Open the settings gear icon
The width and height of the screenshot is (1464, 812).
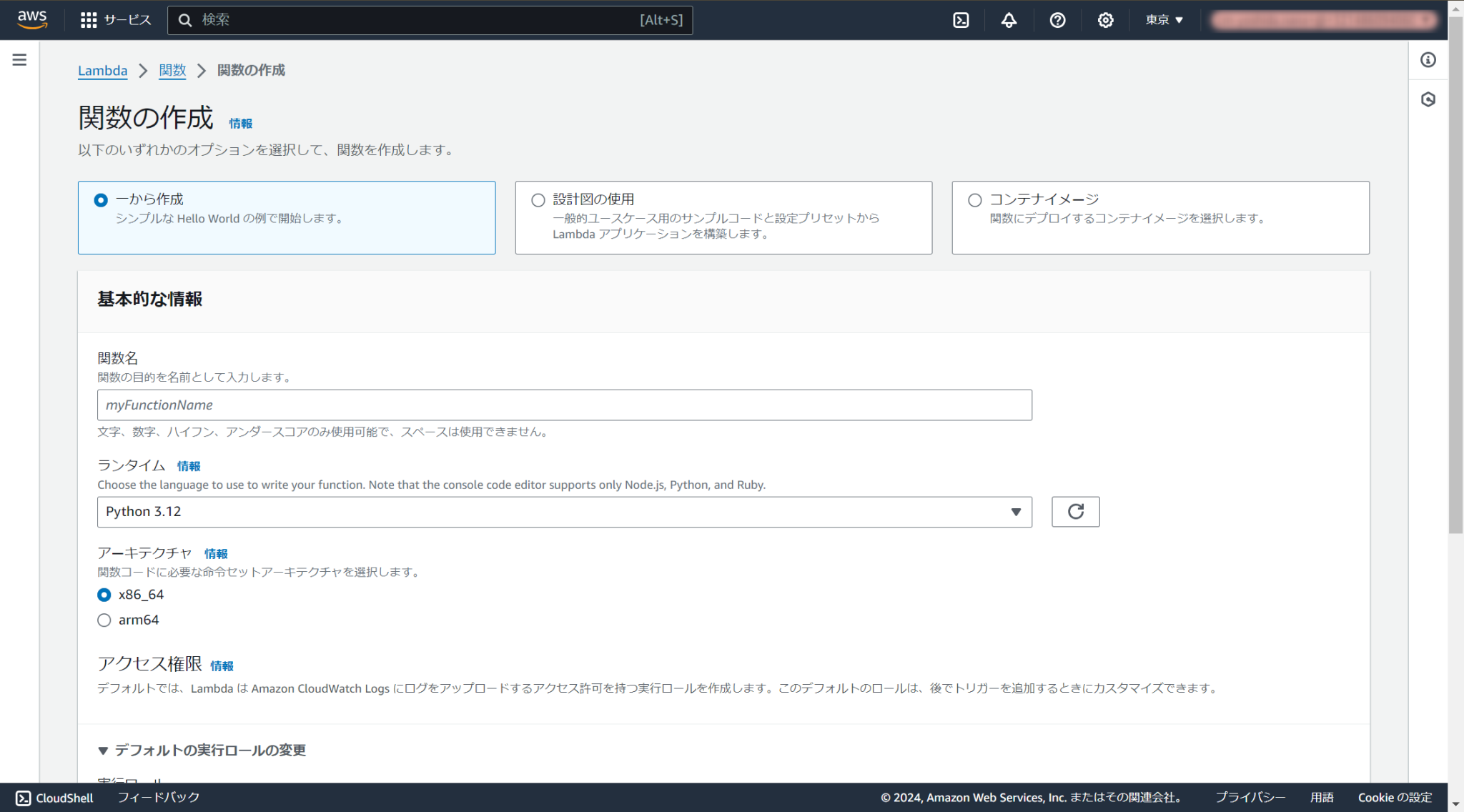click(1105, 20)
